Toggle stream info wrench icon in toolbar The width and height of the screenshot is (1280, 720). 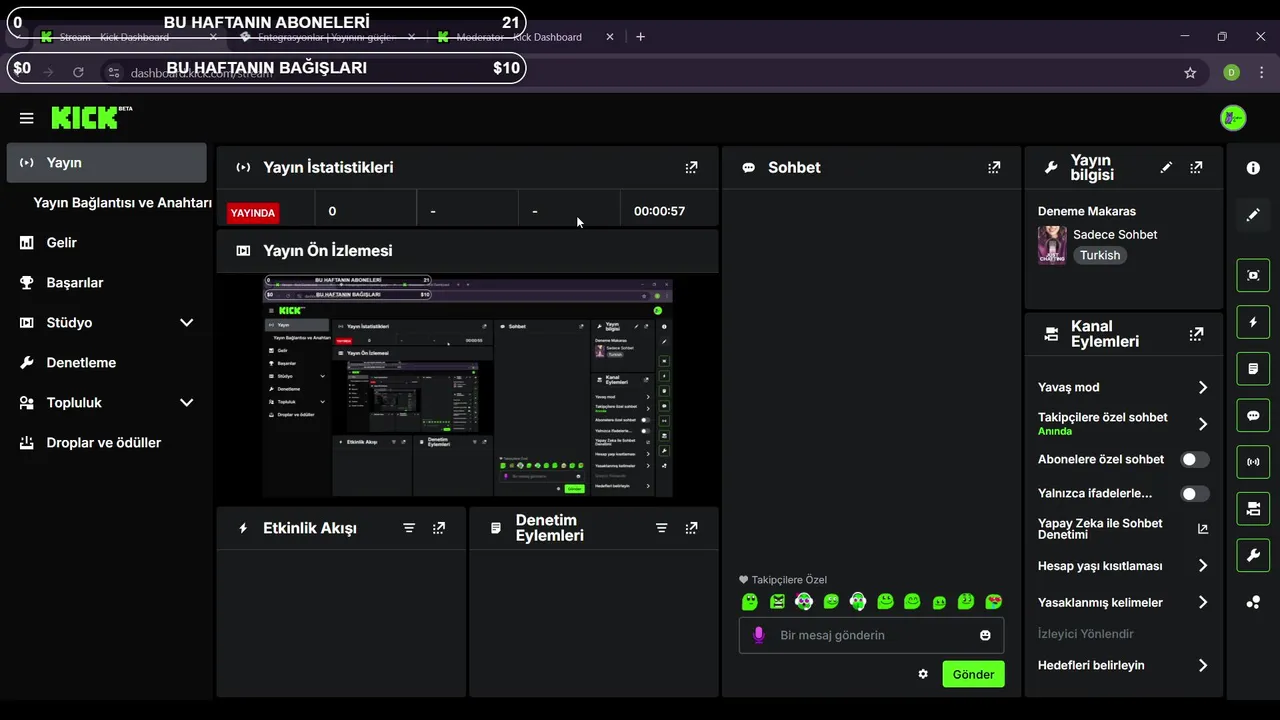1253,555
